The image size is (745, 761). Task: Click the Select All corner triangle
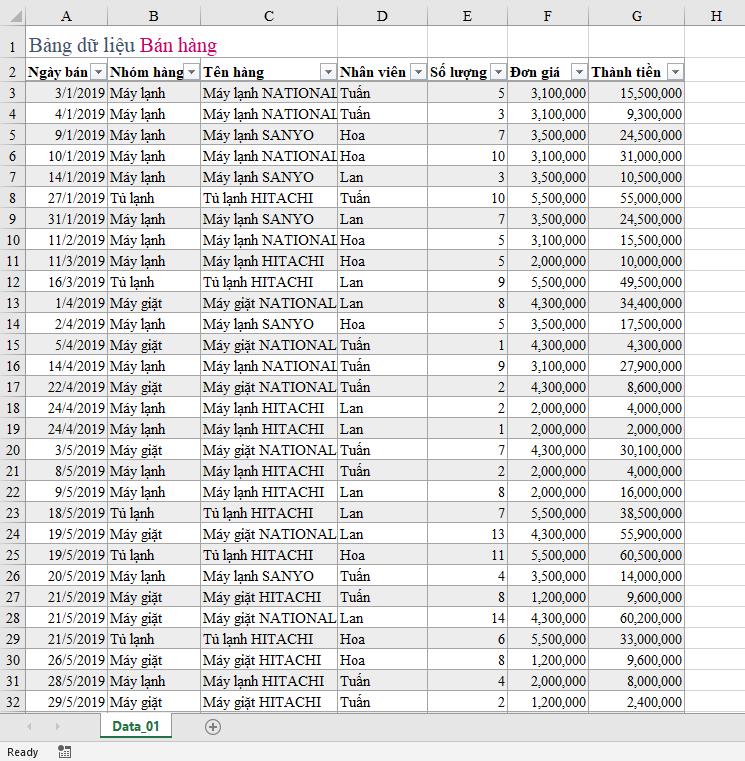[16, 17]
